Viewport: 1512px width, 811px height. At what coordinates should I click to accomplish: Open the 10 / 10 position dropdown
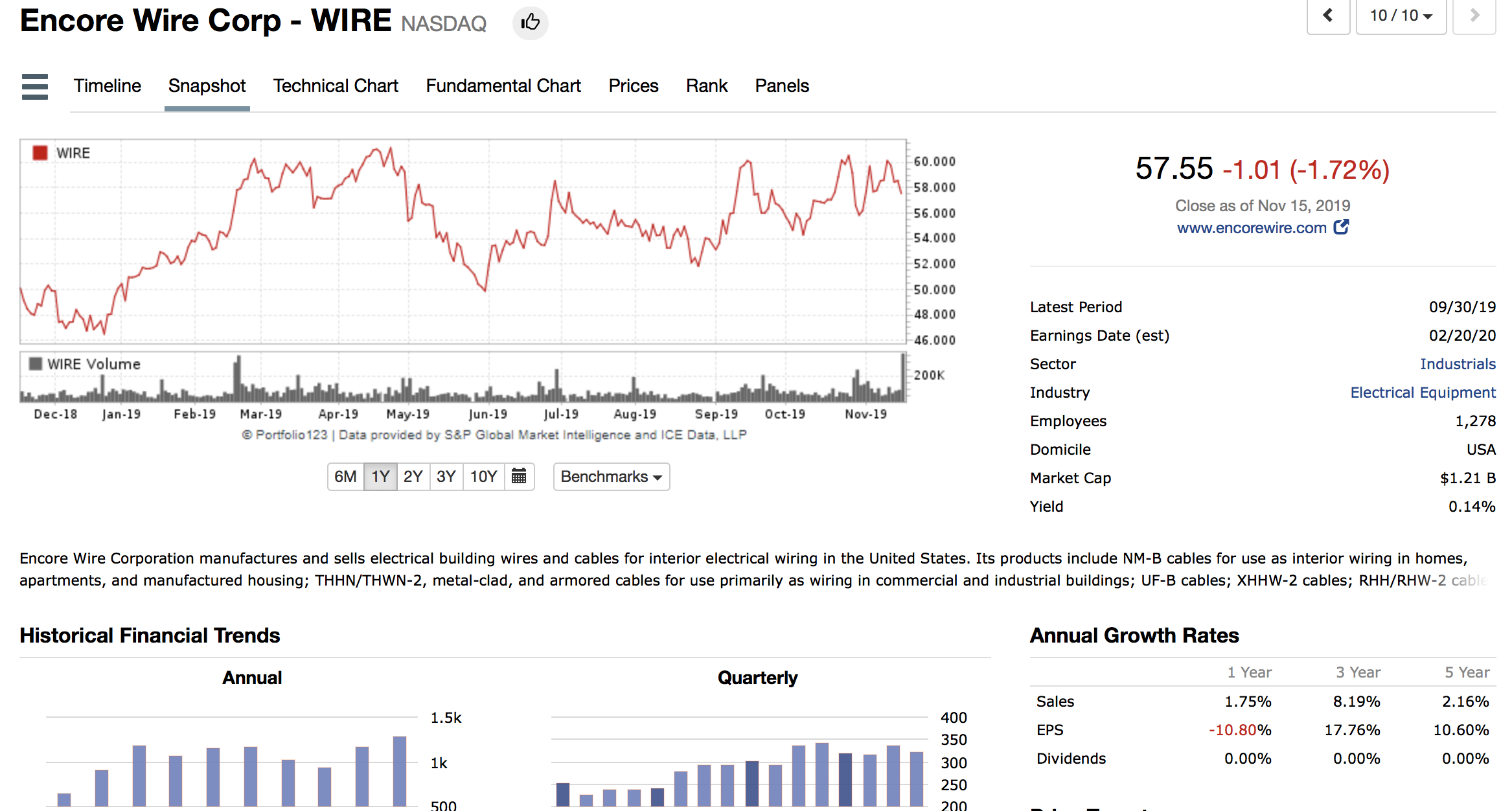coord(1401,16)
